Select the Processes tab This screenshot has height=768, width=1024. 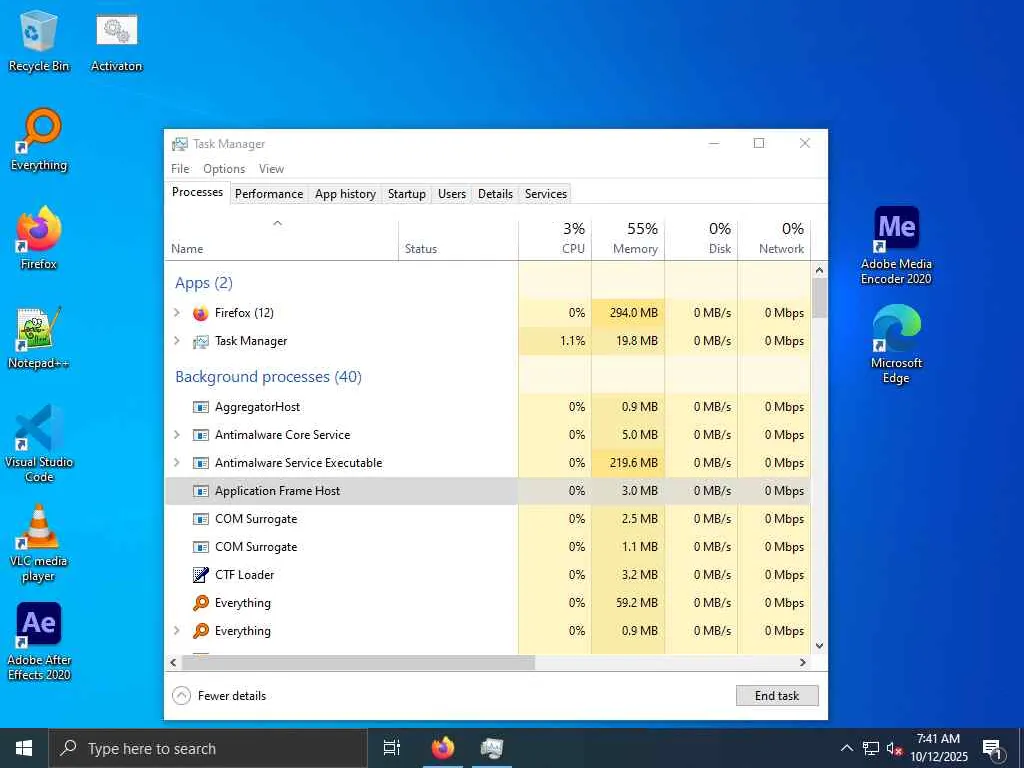[197, 192]
